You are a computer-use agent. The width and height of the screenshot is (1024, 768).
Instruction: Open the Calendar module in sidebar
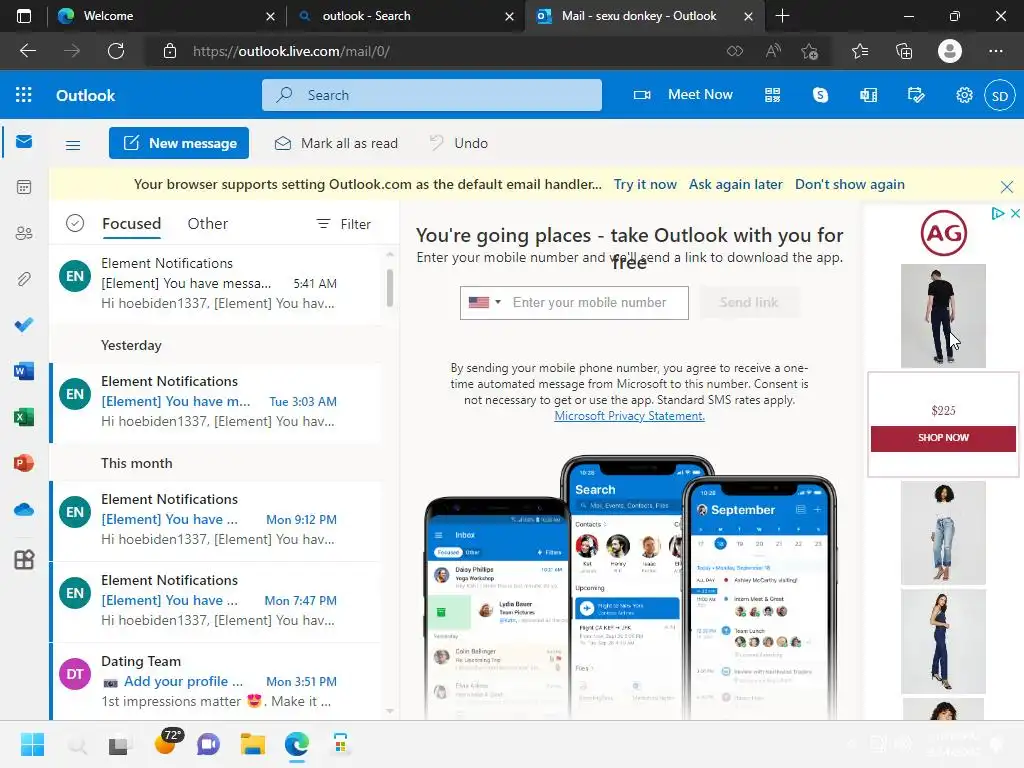(x=24, y=187)
